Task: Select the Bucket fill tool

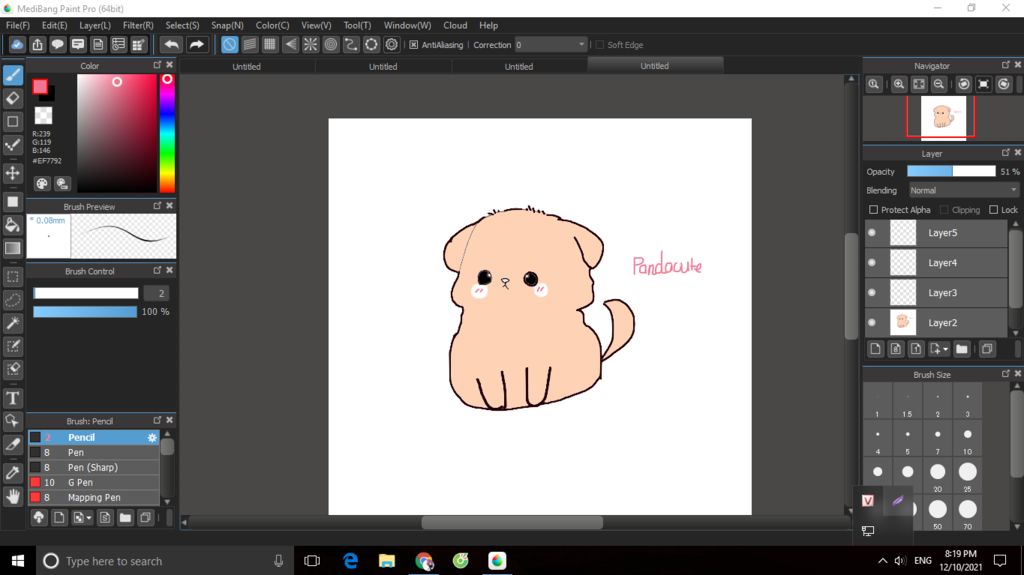Action: (x=12, y=225)
